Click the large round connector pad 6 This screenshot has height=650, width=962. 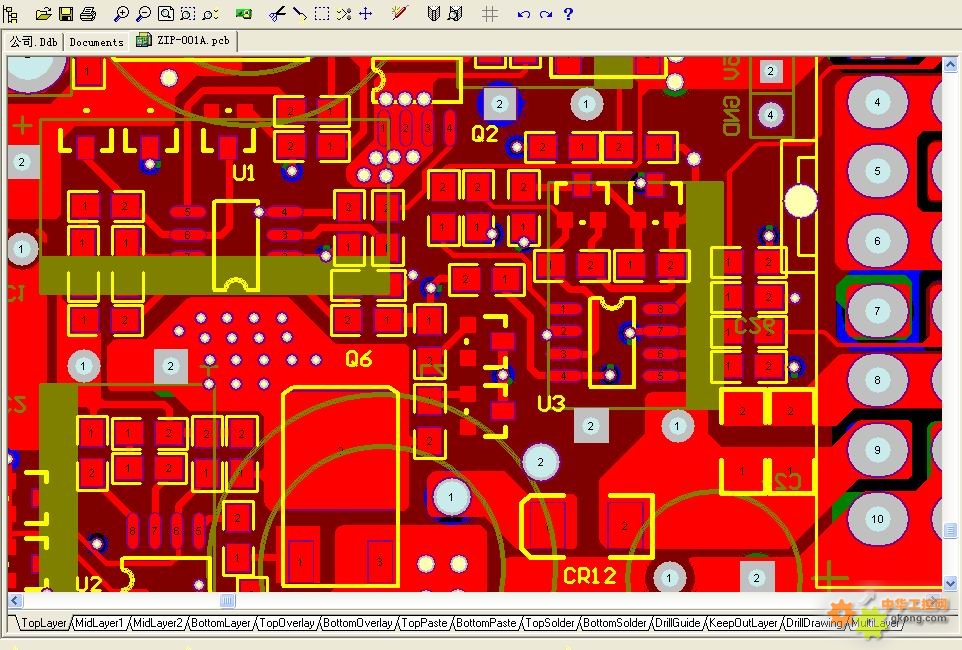pyautogui.click(x=877, y=241)
